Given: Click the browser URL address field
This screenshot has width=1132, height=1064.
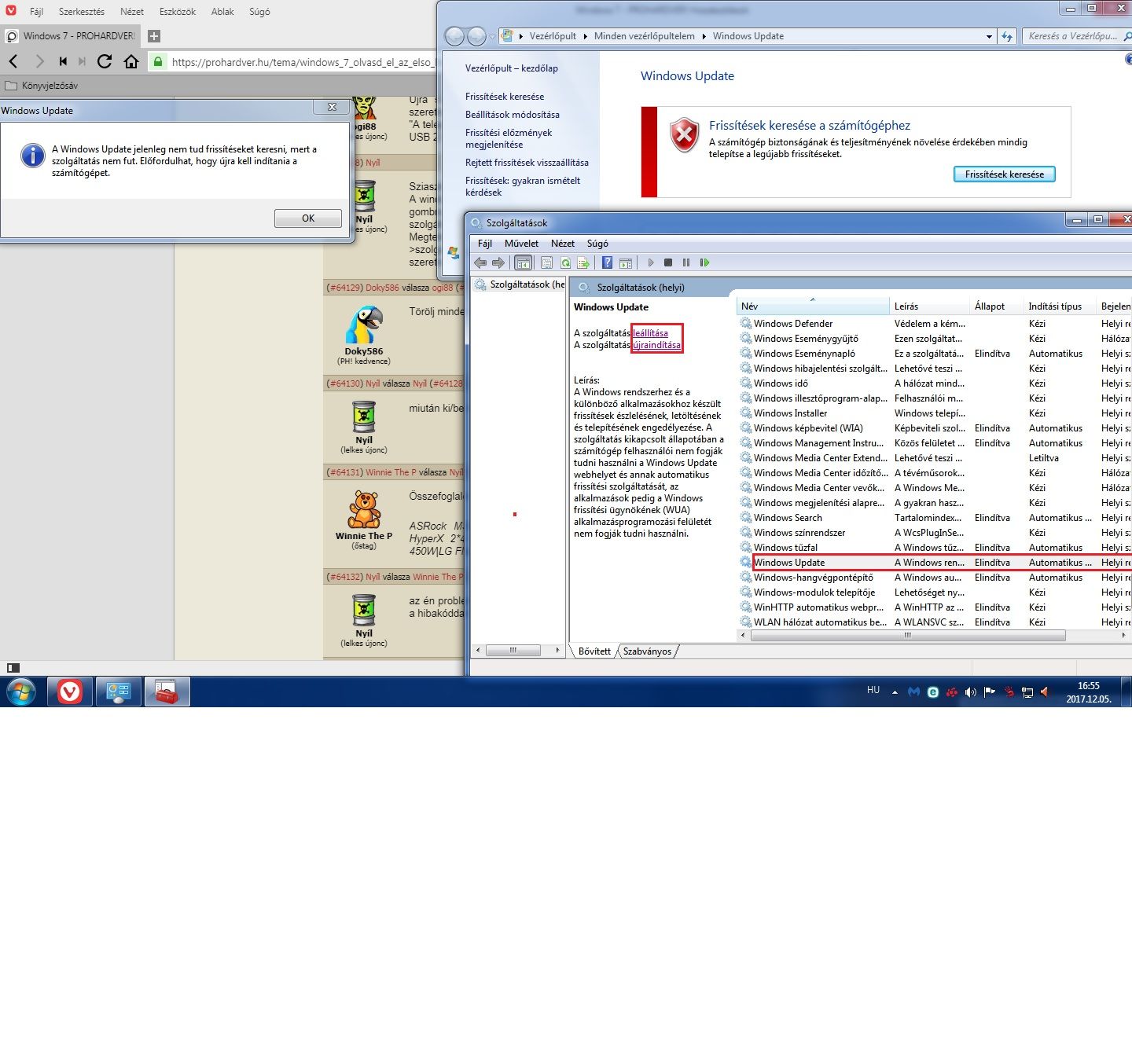Looking at the screenshot, I should 303,62.
